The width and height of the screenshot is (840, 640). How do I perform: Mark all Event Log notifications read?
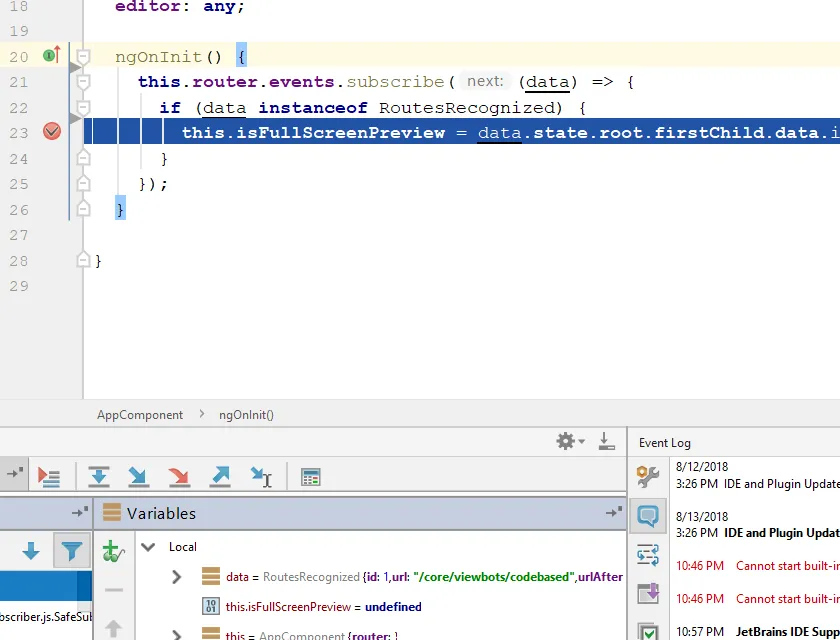(x=649, y=632)
